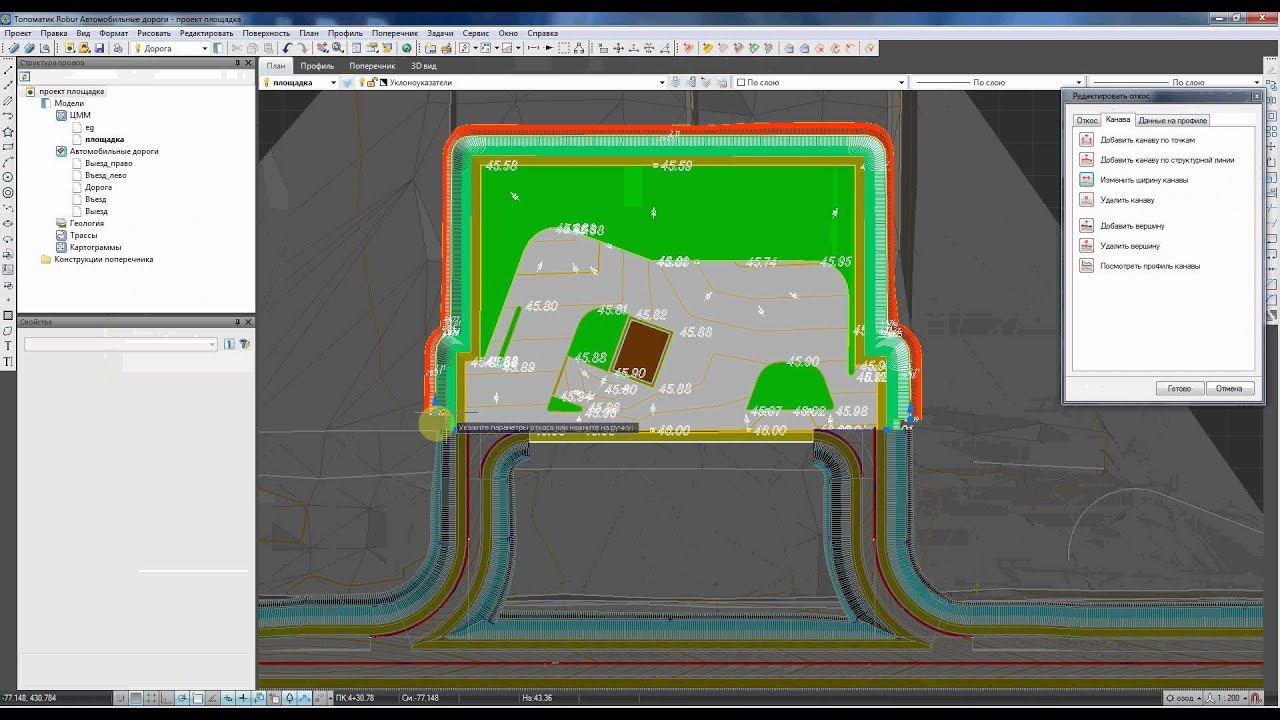The height and width of the screenshot is (720, 1280).
Task: Click the 'Изменить ширину канавы' icon
Action: coord(1086,180)
